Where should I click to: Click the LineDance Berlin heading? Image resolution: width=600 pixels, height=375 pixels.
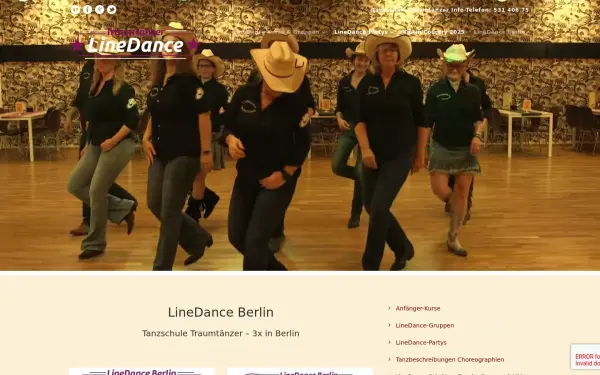pyautogui.click(x=221, y=312)
